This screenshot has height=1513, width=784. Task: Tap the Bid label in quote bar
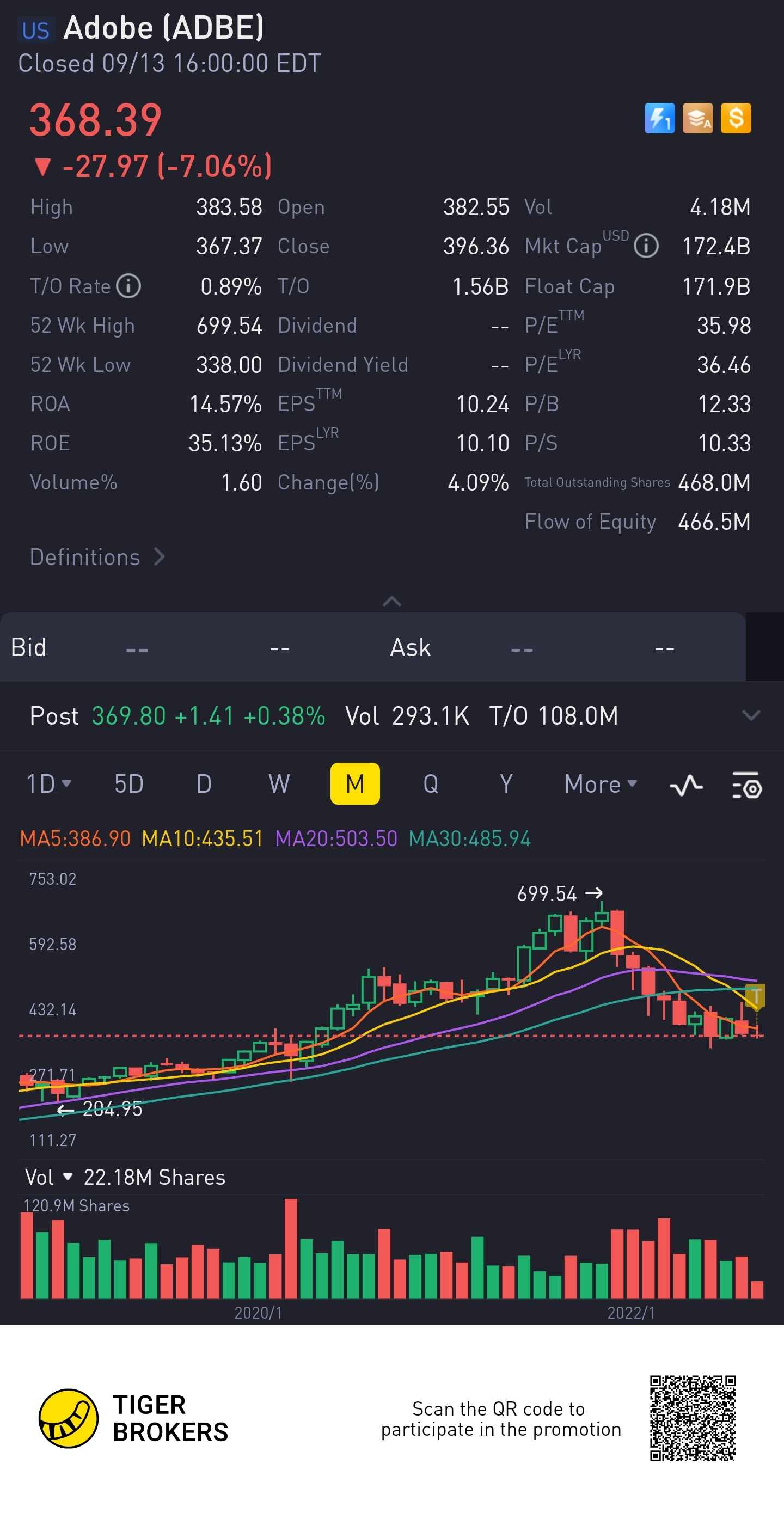[x=28, y=647]
